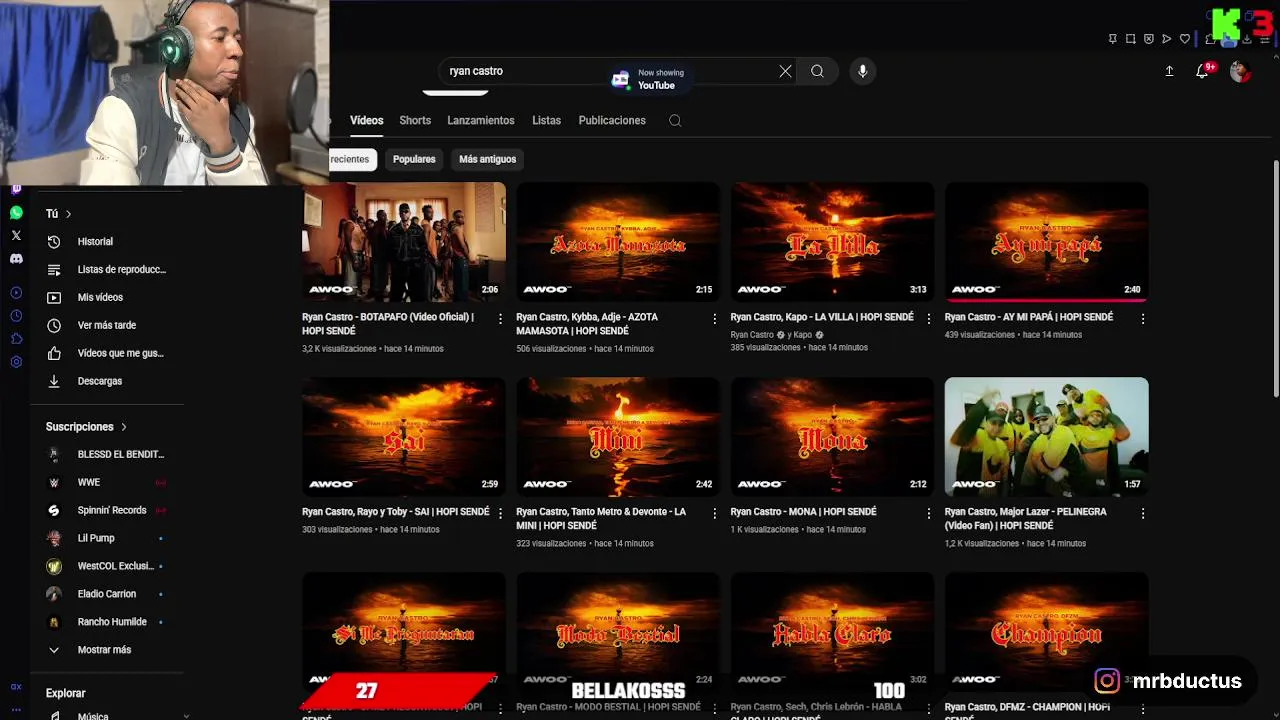Expand 'Mostrar más' subscriptions
1280x720 pixels.
(106, 649)
